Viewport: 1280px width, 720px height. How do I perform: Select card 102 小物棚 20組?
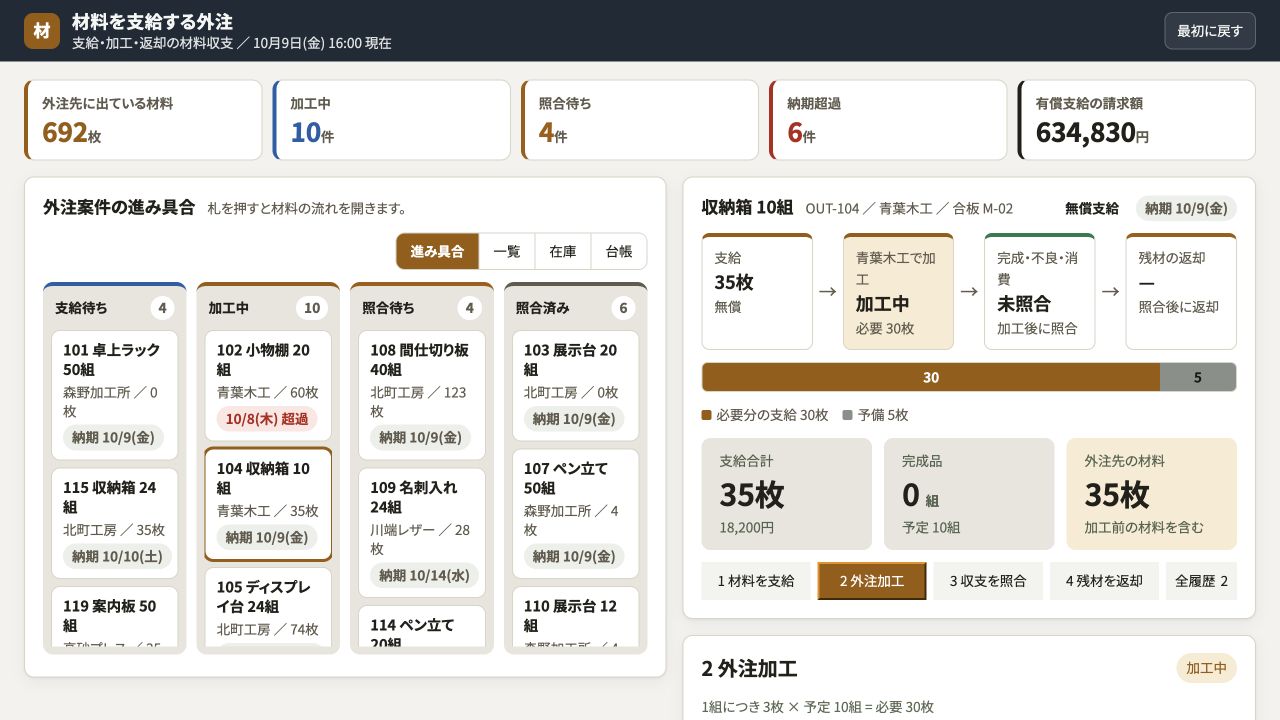click(x=268, y=385)
